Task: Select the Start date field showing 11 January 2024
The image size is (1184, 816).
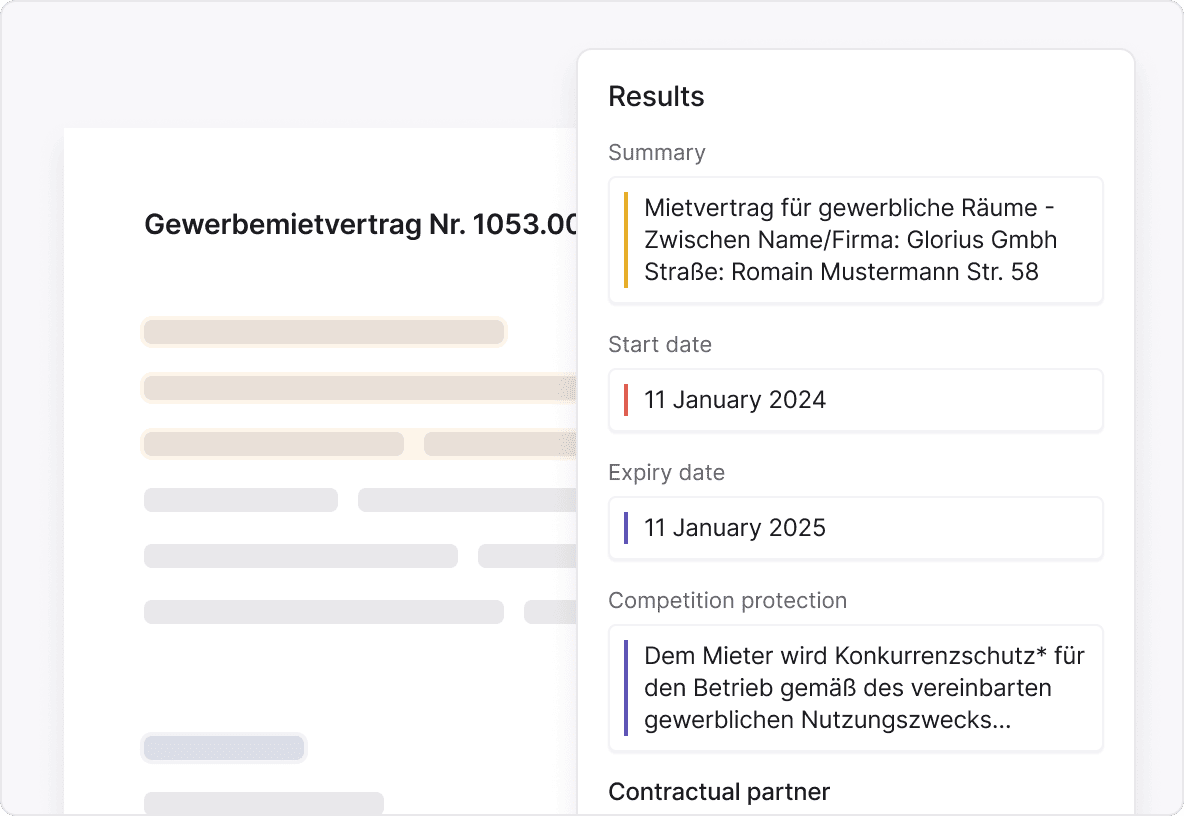Action: point(855,400)
